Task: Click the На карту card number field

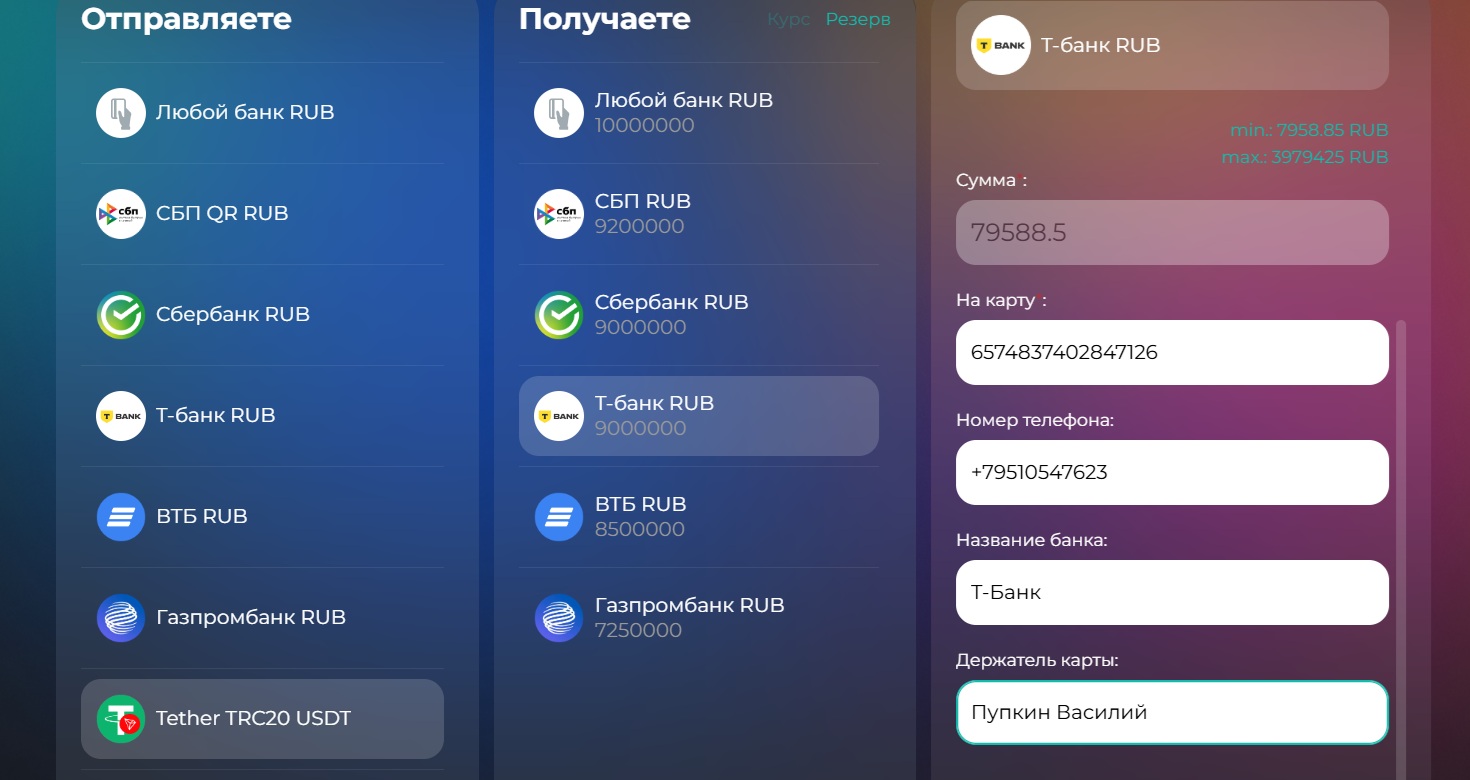Action: click(x=1172, y=352)
